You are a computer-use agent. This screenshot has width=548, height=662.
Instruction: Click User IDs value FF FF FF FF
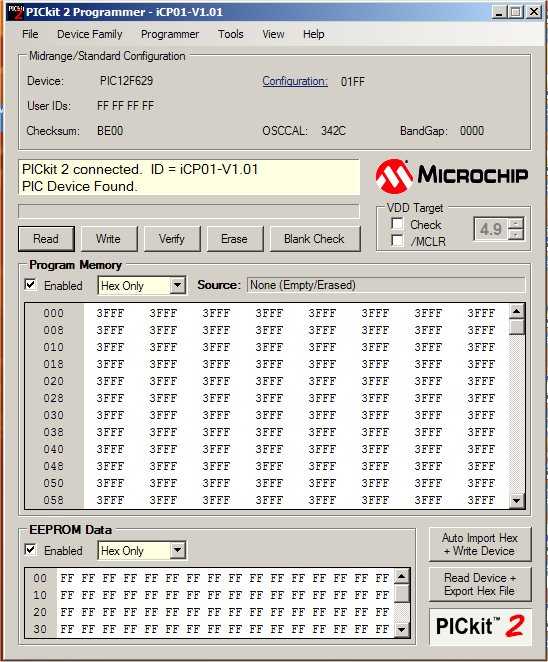click(125, 106)
